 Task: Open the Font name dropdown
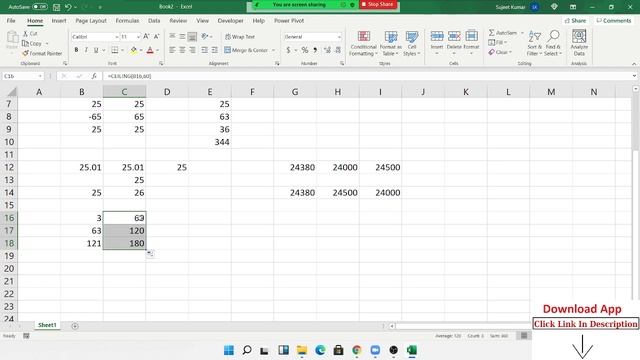tap(116, 37)
